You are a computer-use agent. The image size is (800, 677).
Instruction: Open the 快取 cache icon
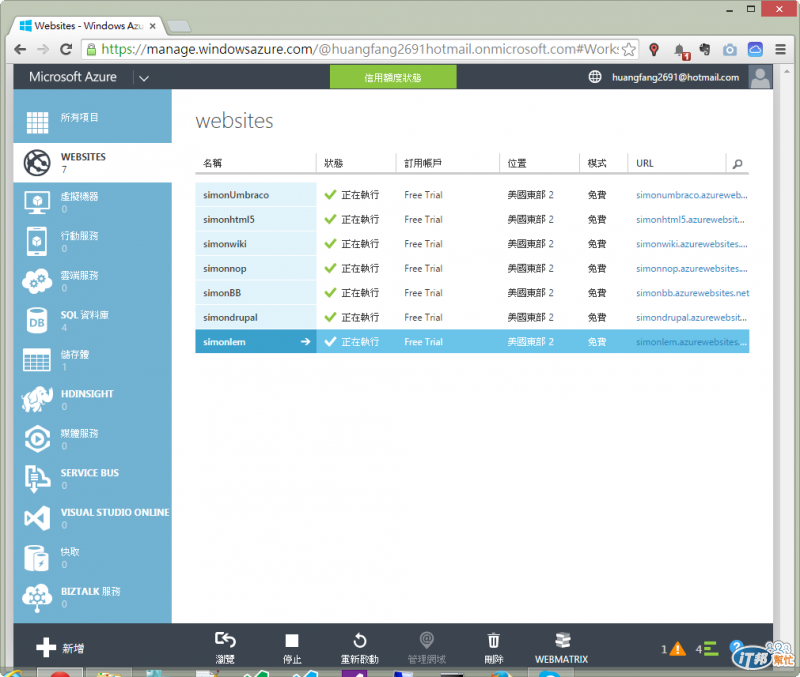click(x=37, y=558)
